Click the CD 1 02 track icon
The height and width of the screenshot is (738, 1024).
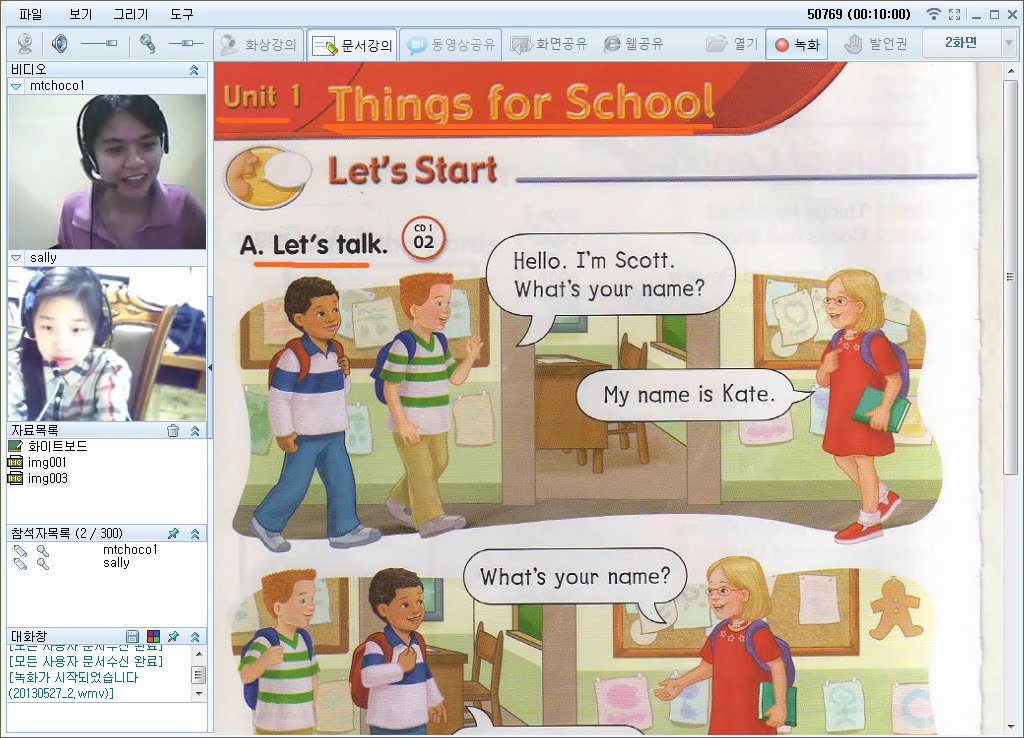[423, 238]
